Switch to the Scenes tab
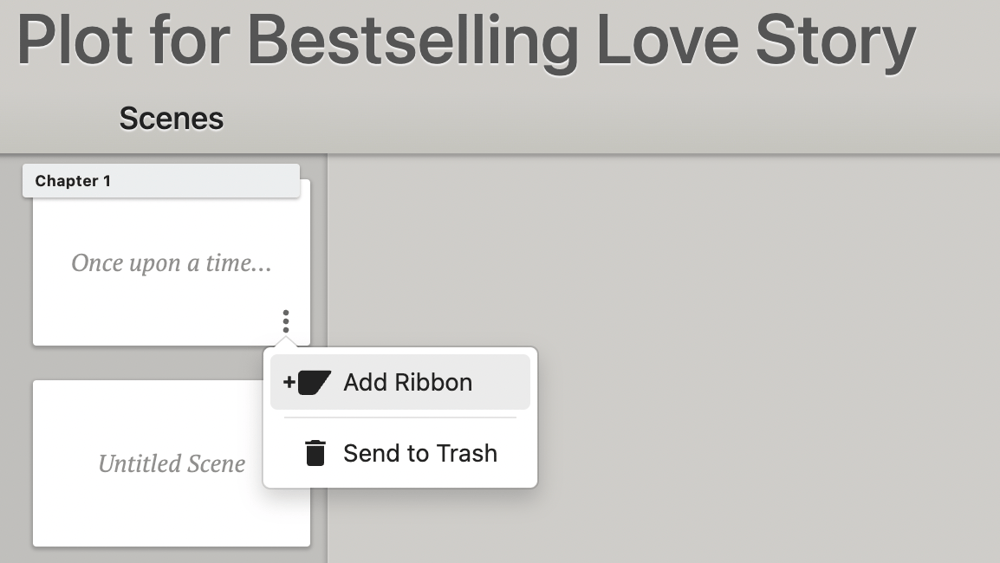The image size is (1000, 563). pyautogui.click(x=171, y=119)
